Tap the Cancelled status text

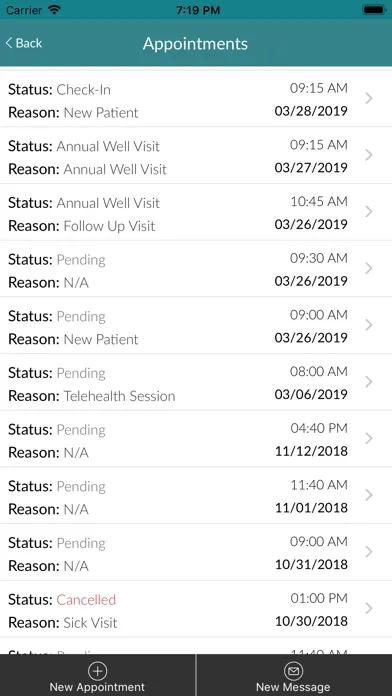coord(86,600)
